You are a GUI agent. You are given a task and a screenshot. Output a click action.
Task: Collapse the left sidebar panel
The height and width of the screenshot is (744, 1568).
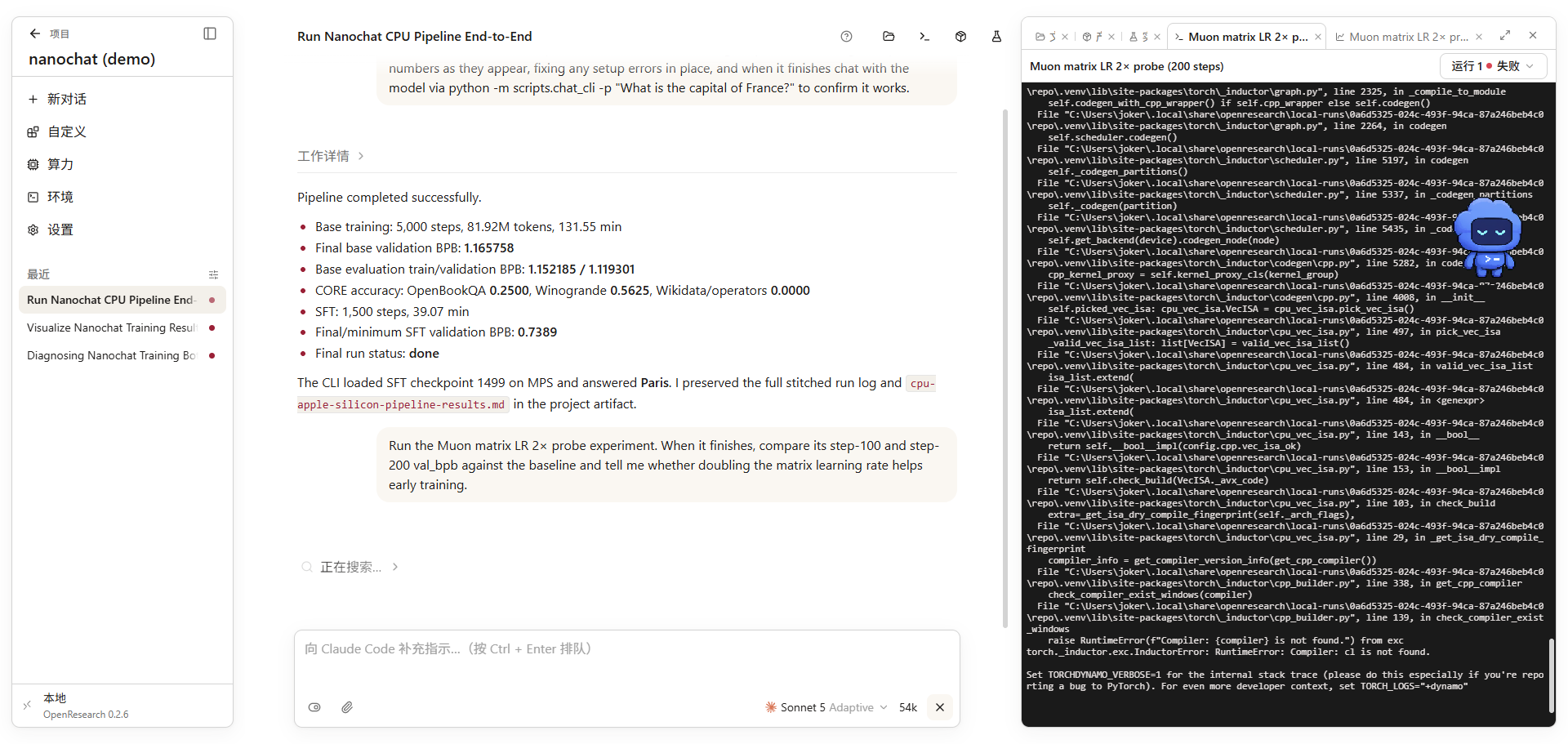[x=210, y=33]
